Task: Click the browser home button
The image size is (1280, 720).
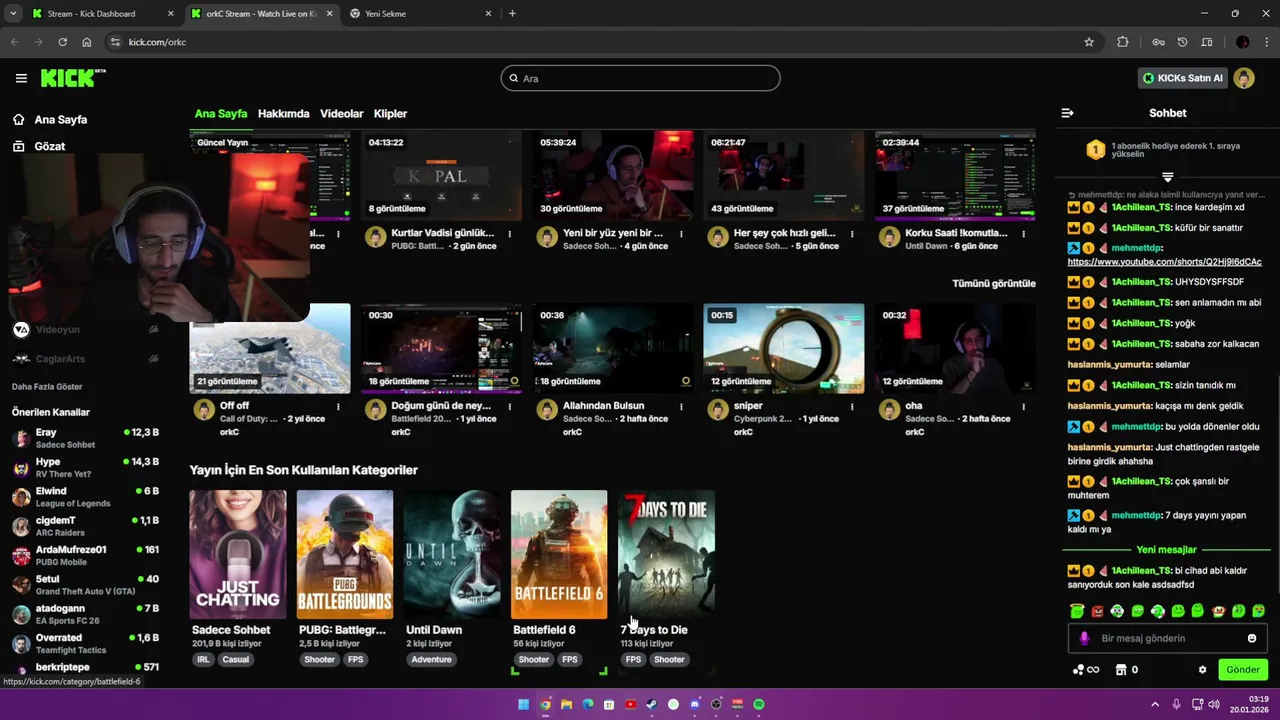Action: tap(87, 42)
